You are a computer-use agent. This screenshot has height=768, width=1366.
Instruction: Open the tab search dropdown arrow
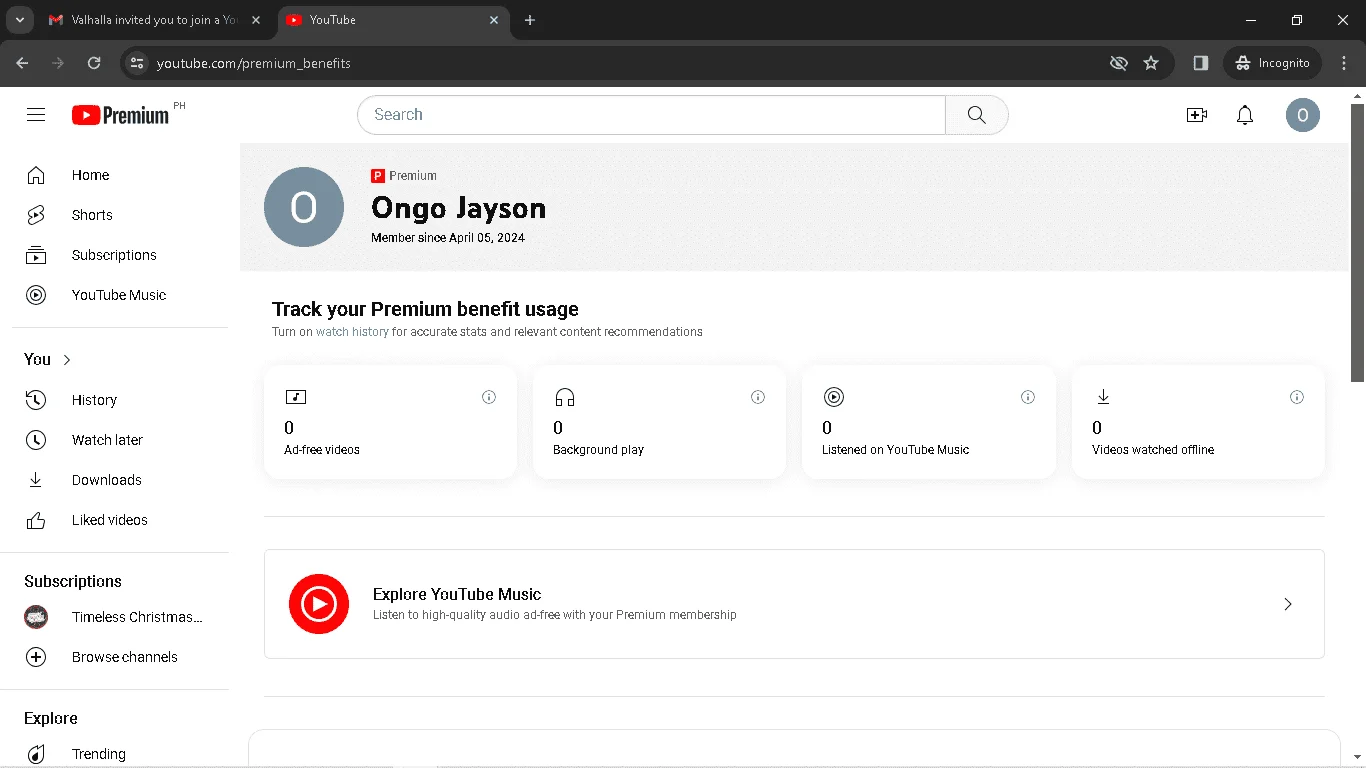pyautogui.click(x=19, y=20)
